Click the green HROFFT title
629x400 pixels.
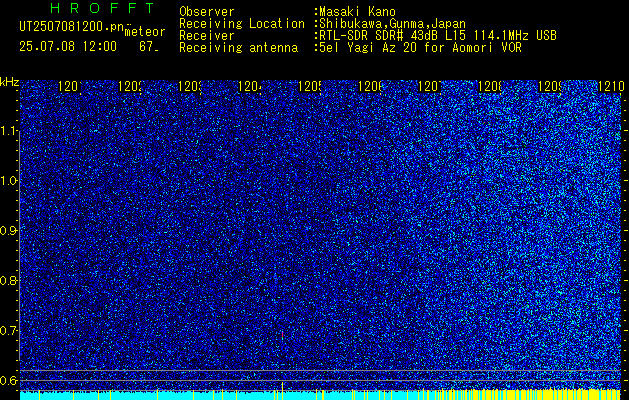coord(103,8)
